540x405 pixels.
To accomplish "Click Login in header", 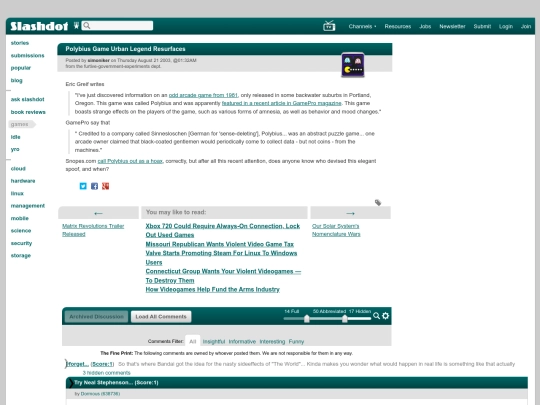I will click(506, 26).
